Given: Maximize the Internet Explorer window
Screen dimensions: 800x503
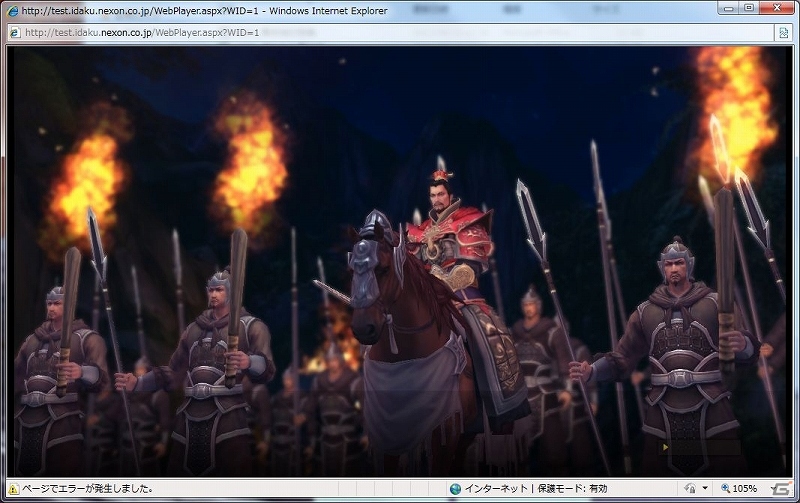Looking at the screenshot, I should [748, 8].
